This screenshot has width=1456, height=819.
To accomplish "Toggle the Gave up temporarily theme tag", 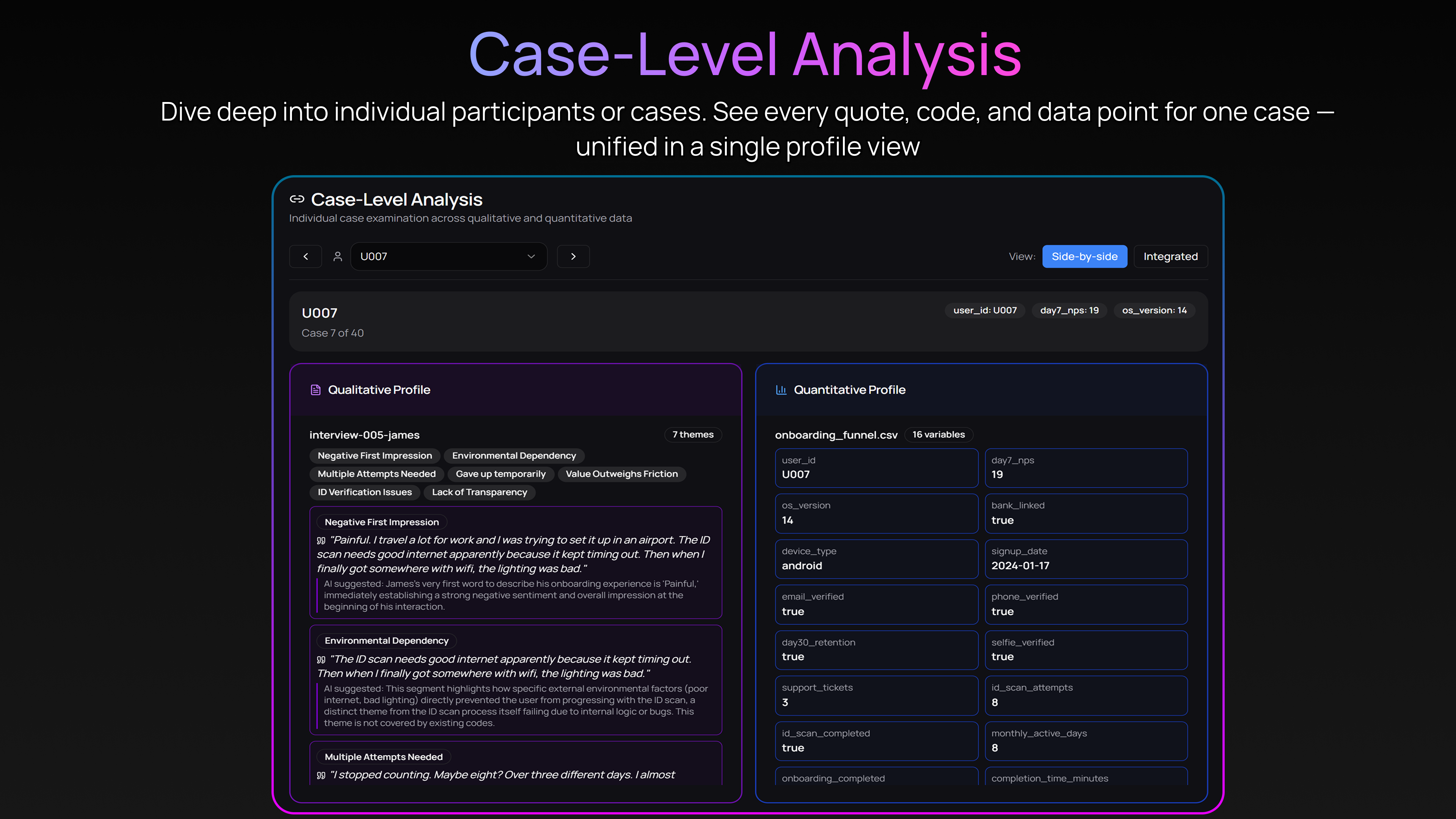I will pyautogui.click(x=500, y=474).
